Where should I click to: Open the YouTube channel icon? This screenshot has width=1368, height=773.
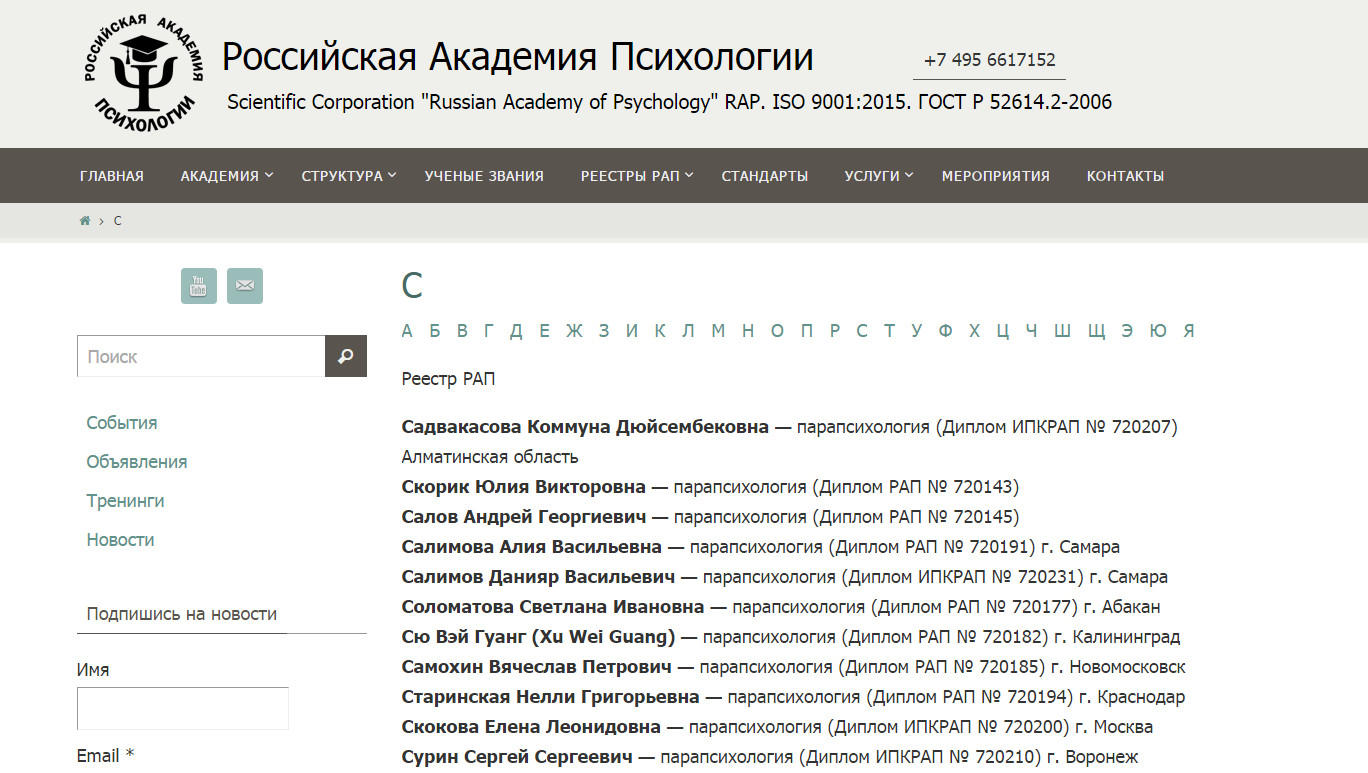[199, 286]
